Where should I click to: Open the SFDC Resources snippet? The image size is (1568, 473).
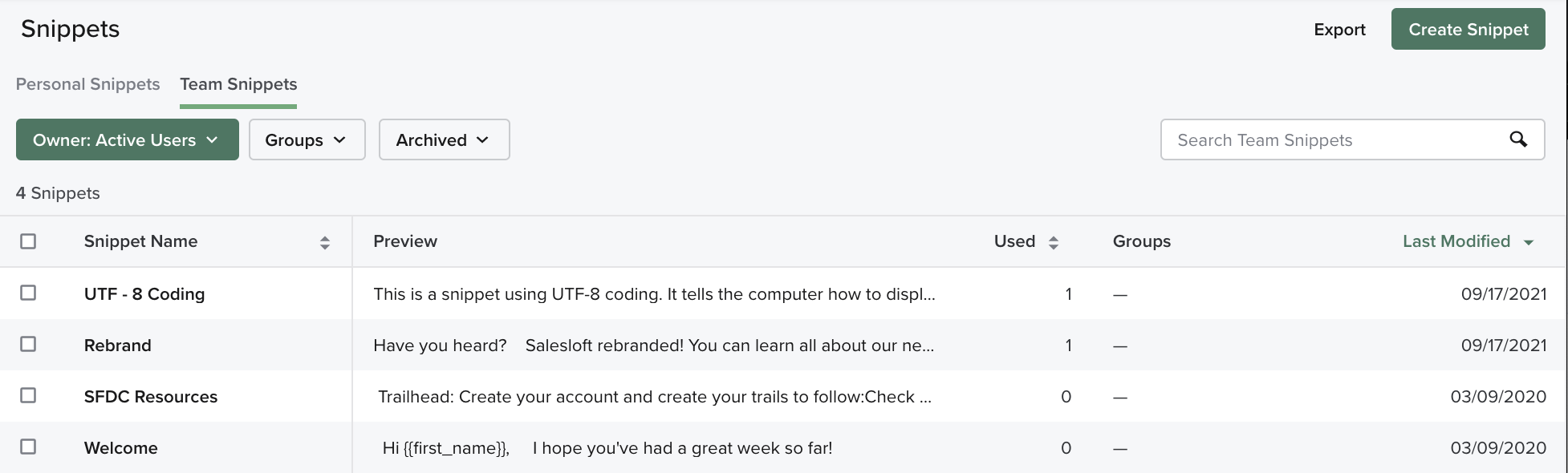pyautogui.click(x=151, y=396)
